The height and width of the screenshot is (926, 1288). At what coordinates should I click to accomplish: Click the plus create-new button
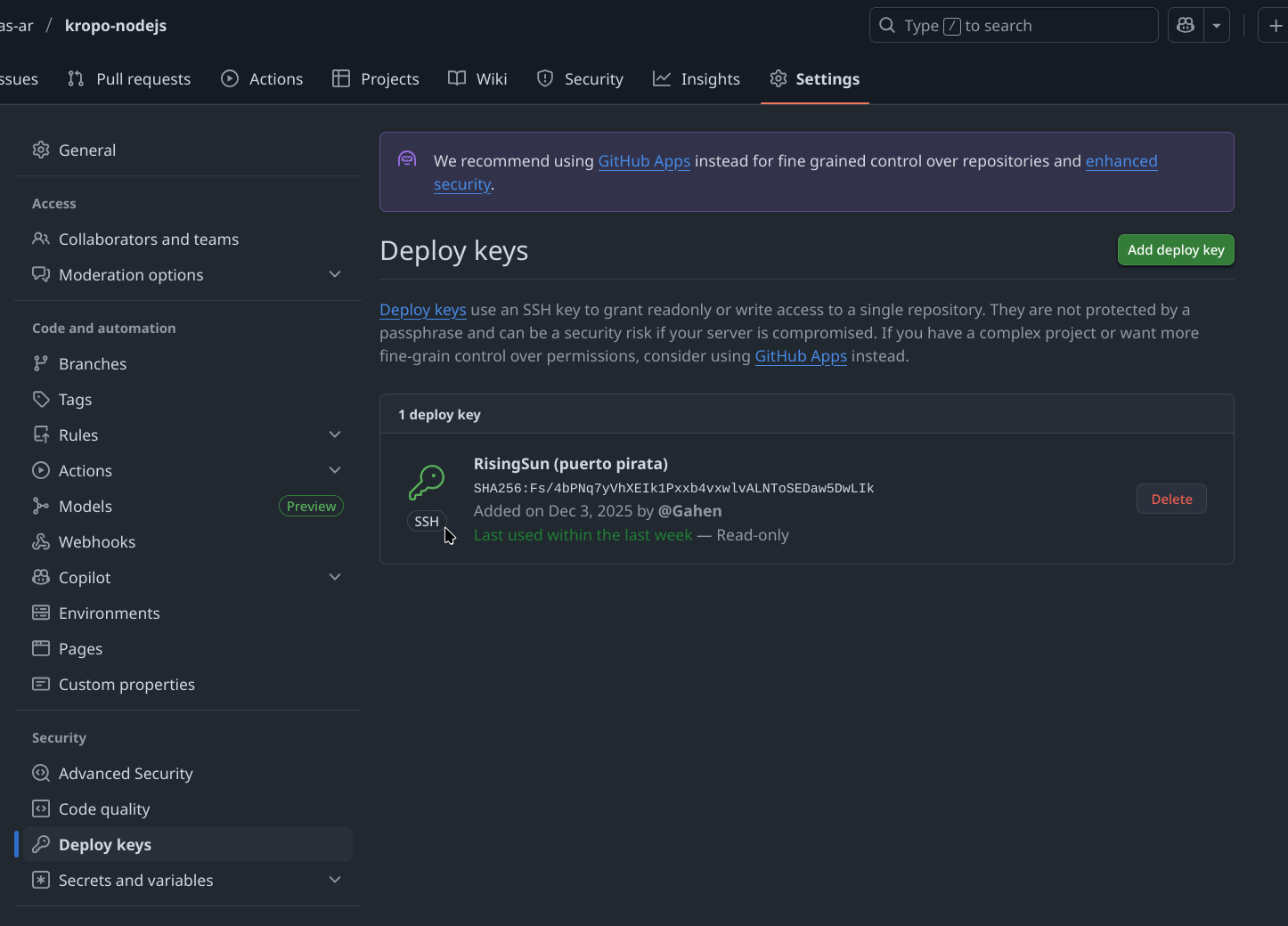click(x=1275, y=25)
